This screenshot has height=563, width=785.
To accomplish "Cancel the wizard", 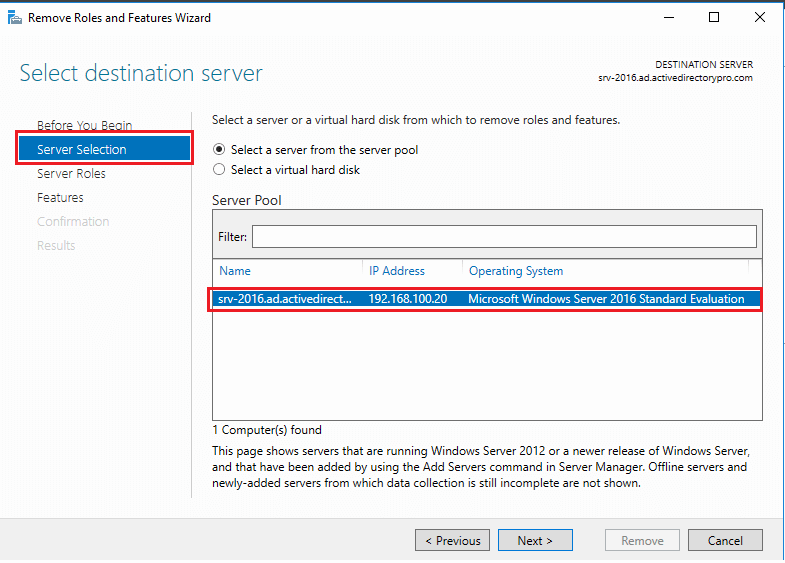I will click(725, 540).
